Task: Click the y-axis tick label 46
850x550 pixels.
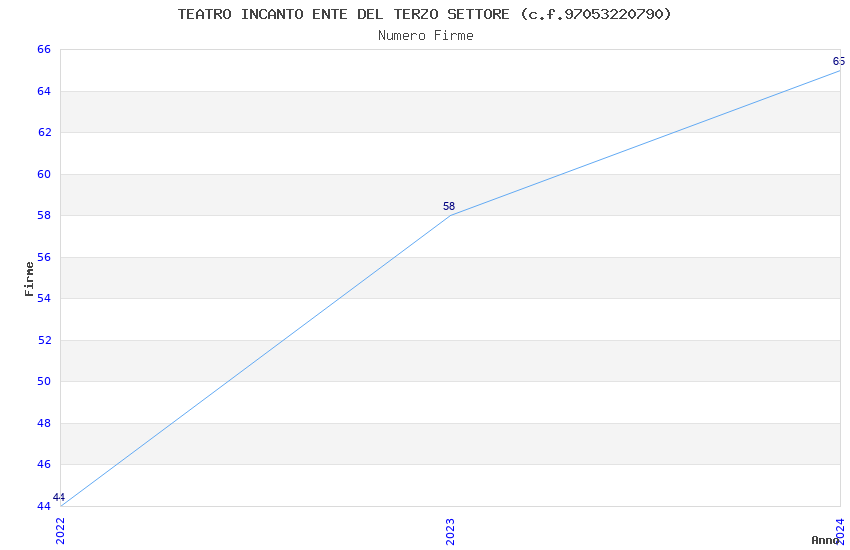Action: pyautogui.click(x=44, y=464)
